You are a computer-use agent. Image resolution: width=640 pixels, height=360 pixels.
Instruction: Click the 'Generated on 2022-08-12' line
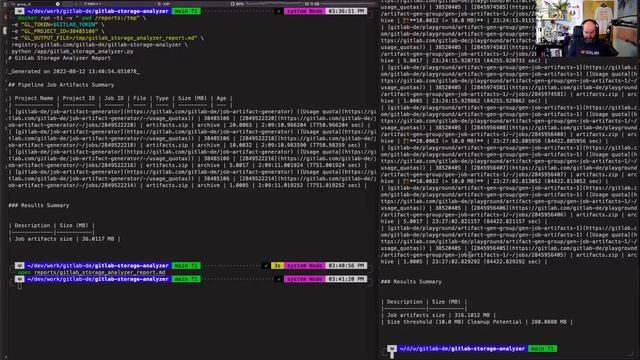point(74,71)
